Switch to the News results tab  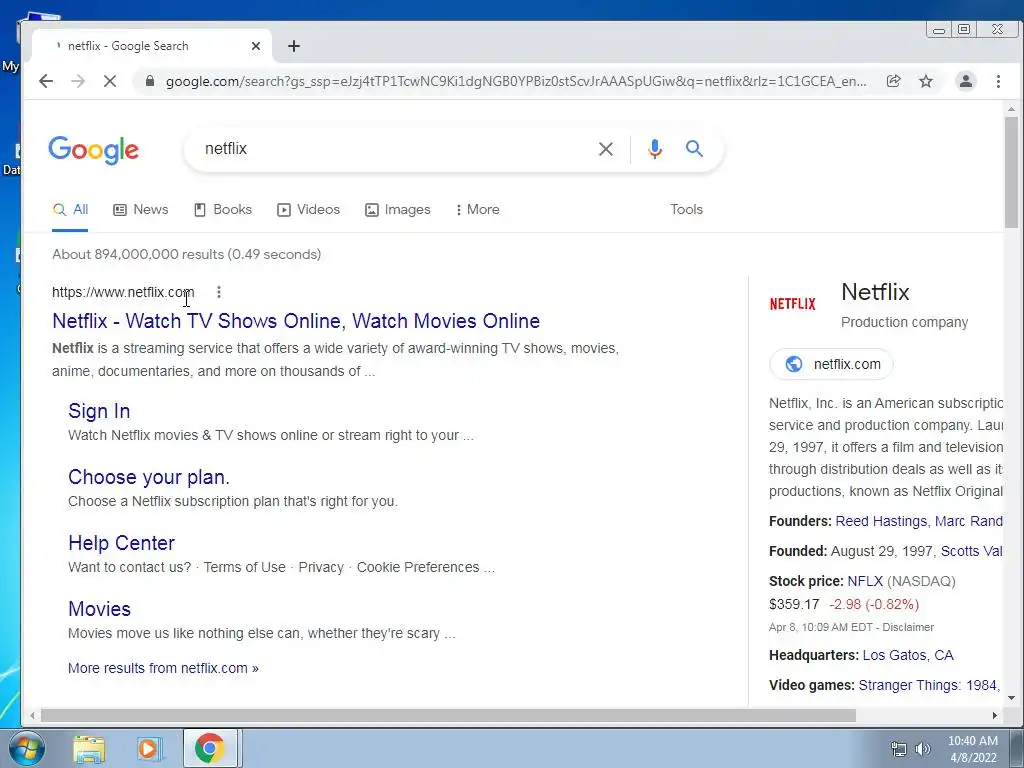pyautogui.click(x=141, y=210)
